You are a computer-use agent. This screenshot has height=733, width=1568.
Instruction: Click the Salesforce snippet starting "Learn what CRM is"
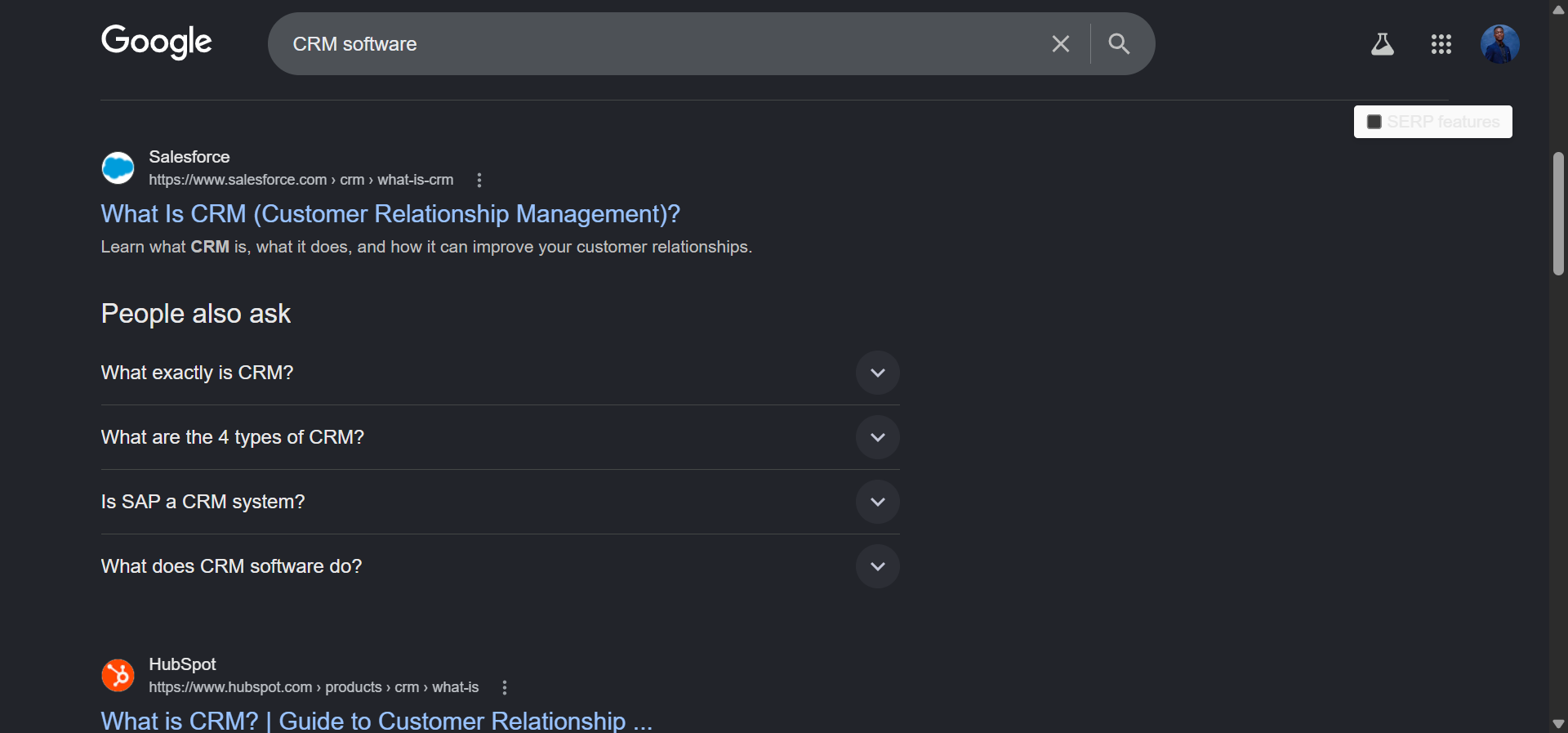(426, 247)
